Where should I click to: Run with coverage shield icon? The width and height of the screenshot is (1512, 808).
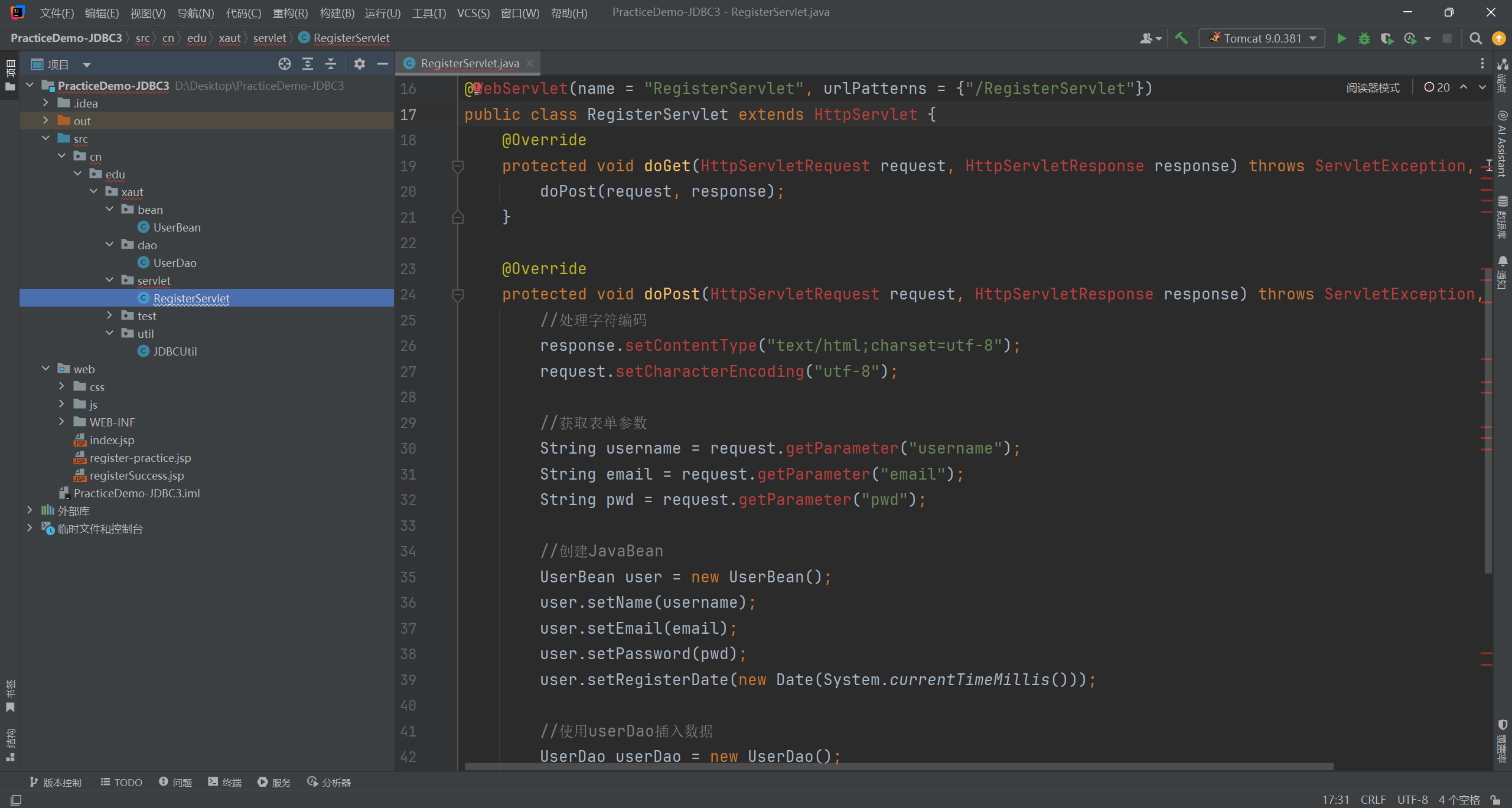click(1387, 38)
